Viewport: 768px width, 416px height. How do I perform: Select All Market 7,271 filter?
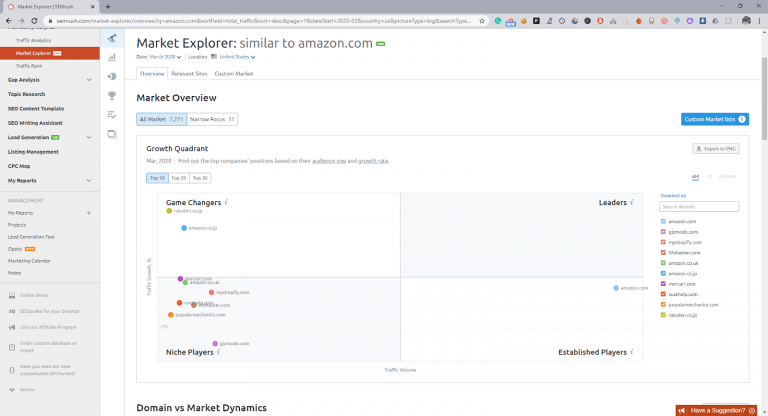click(x=161, y=119)
